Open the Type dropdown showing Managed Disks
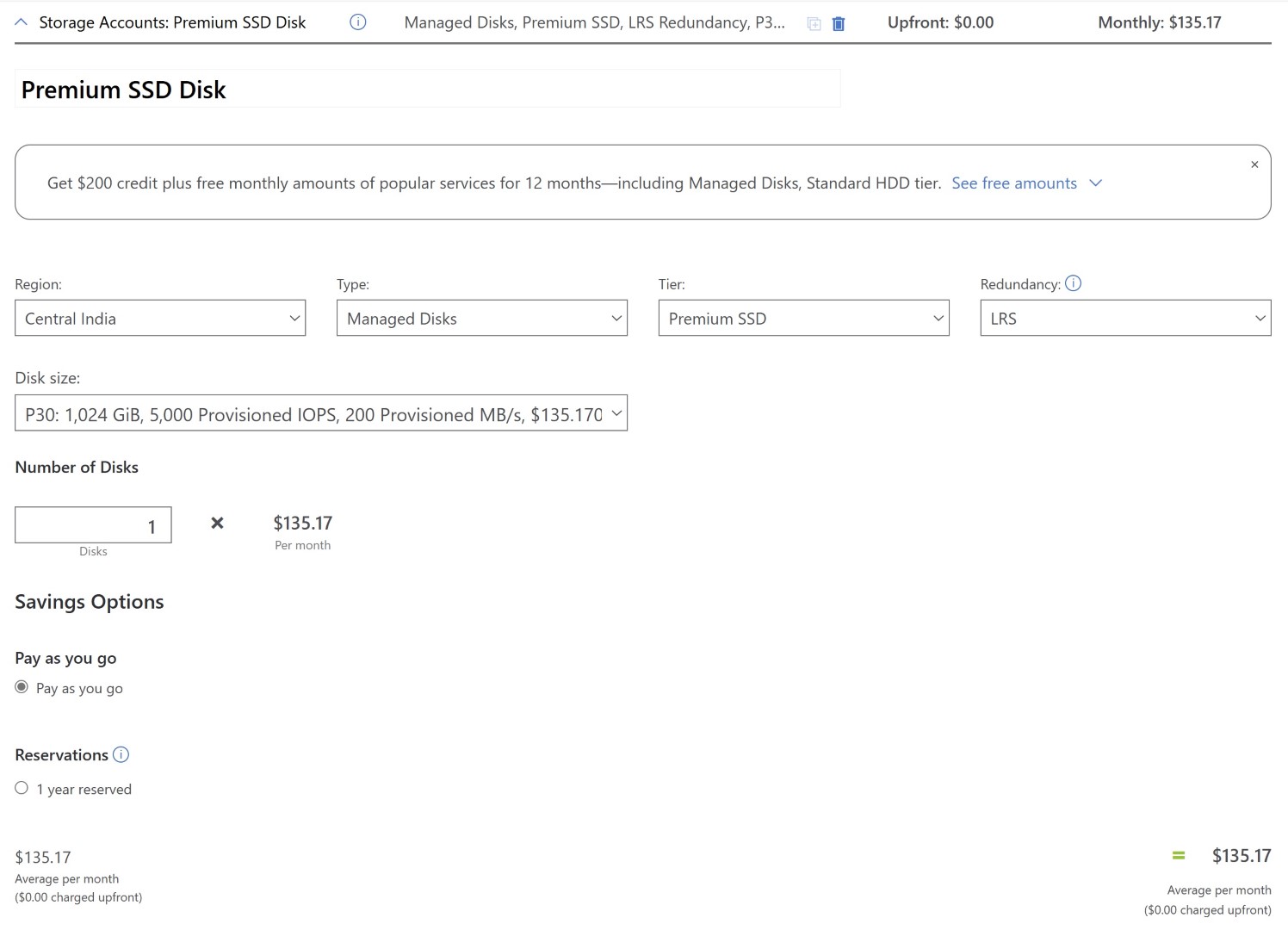Screen dimensions: 1288x930 click(x=482, y=318)
